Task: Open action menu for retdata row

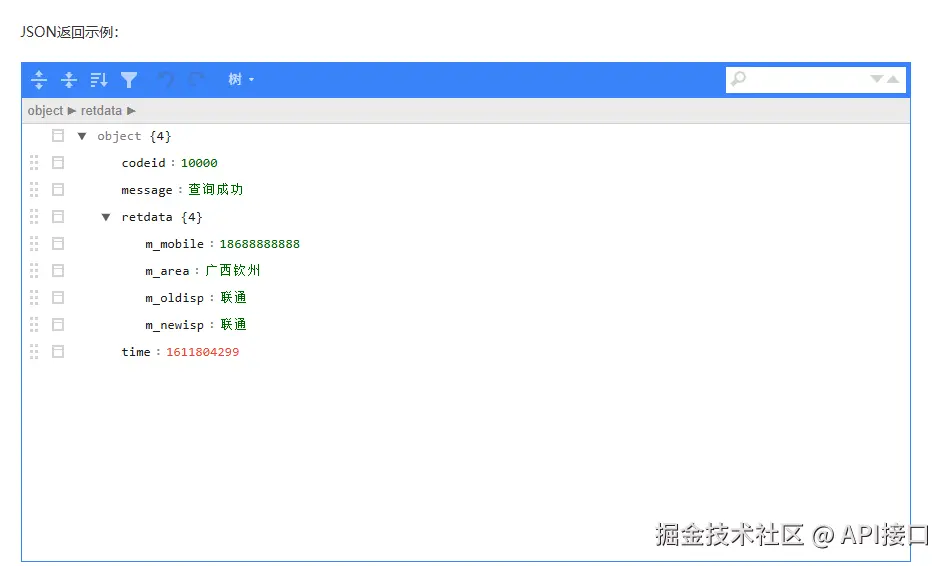Action: tap(58, 216)
